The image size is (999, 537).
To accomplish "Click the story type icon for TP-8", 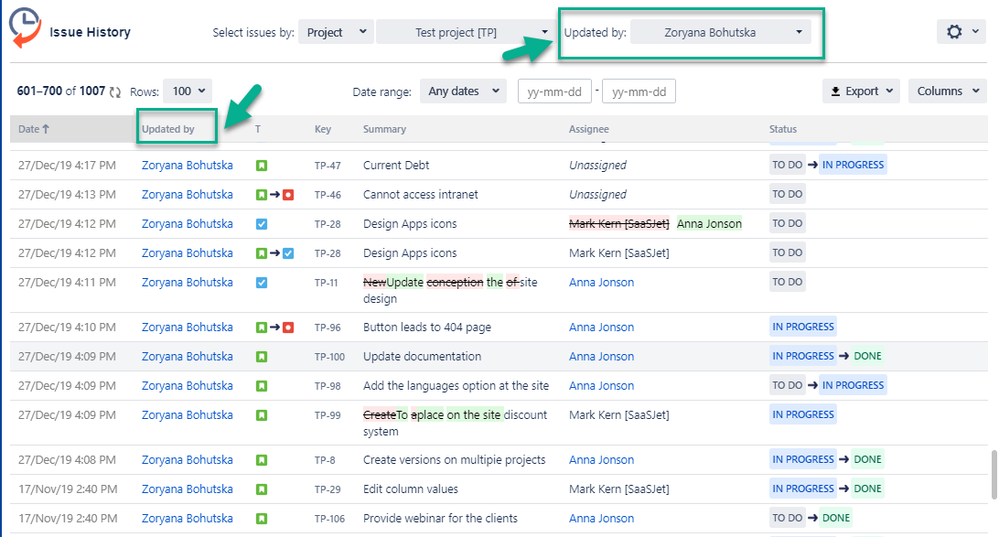I will tap(261, 460).
